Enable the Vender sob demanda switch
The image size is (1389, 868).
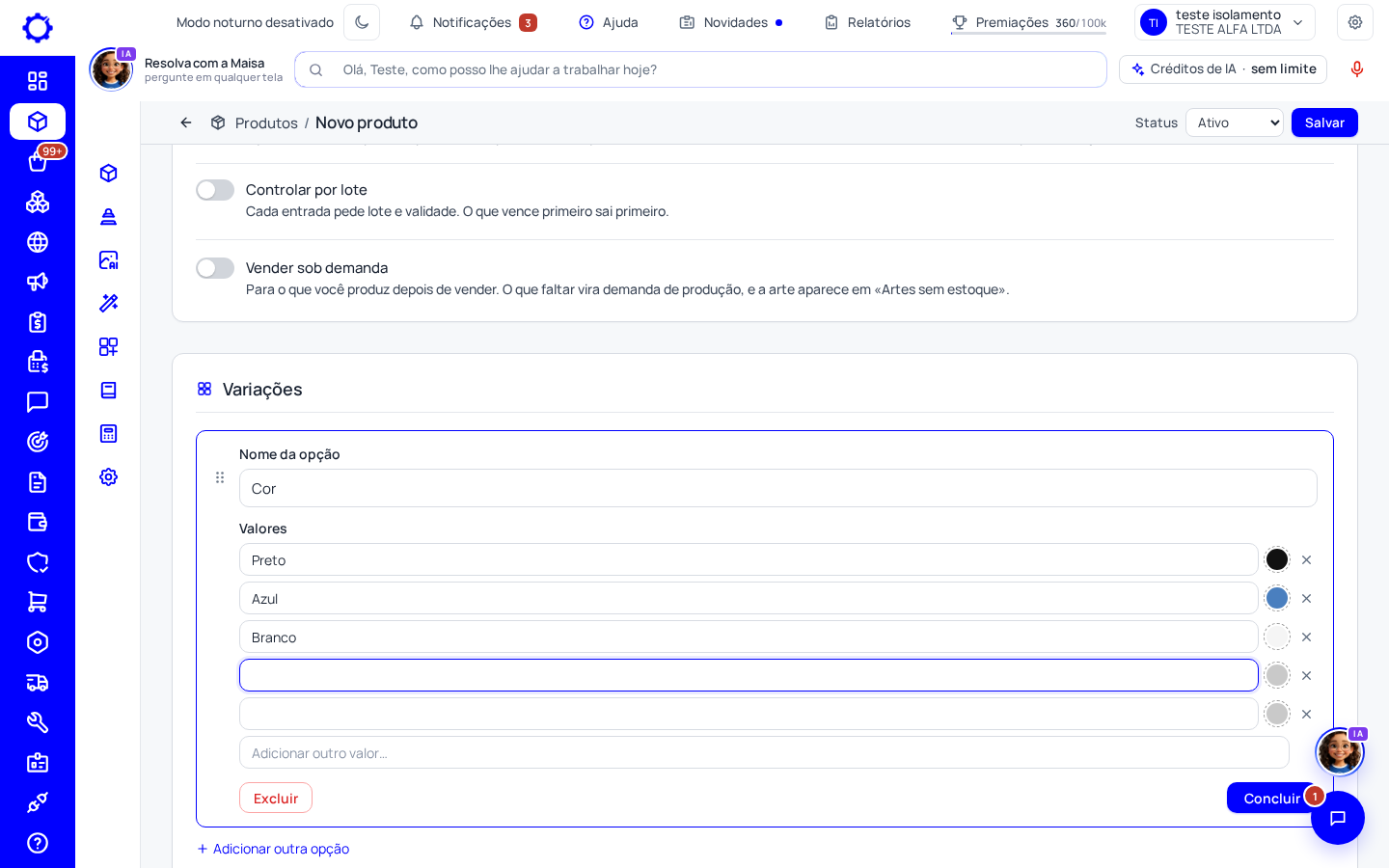tap(215, 268)
